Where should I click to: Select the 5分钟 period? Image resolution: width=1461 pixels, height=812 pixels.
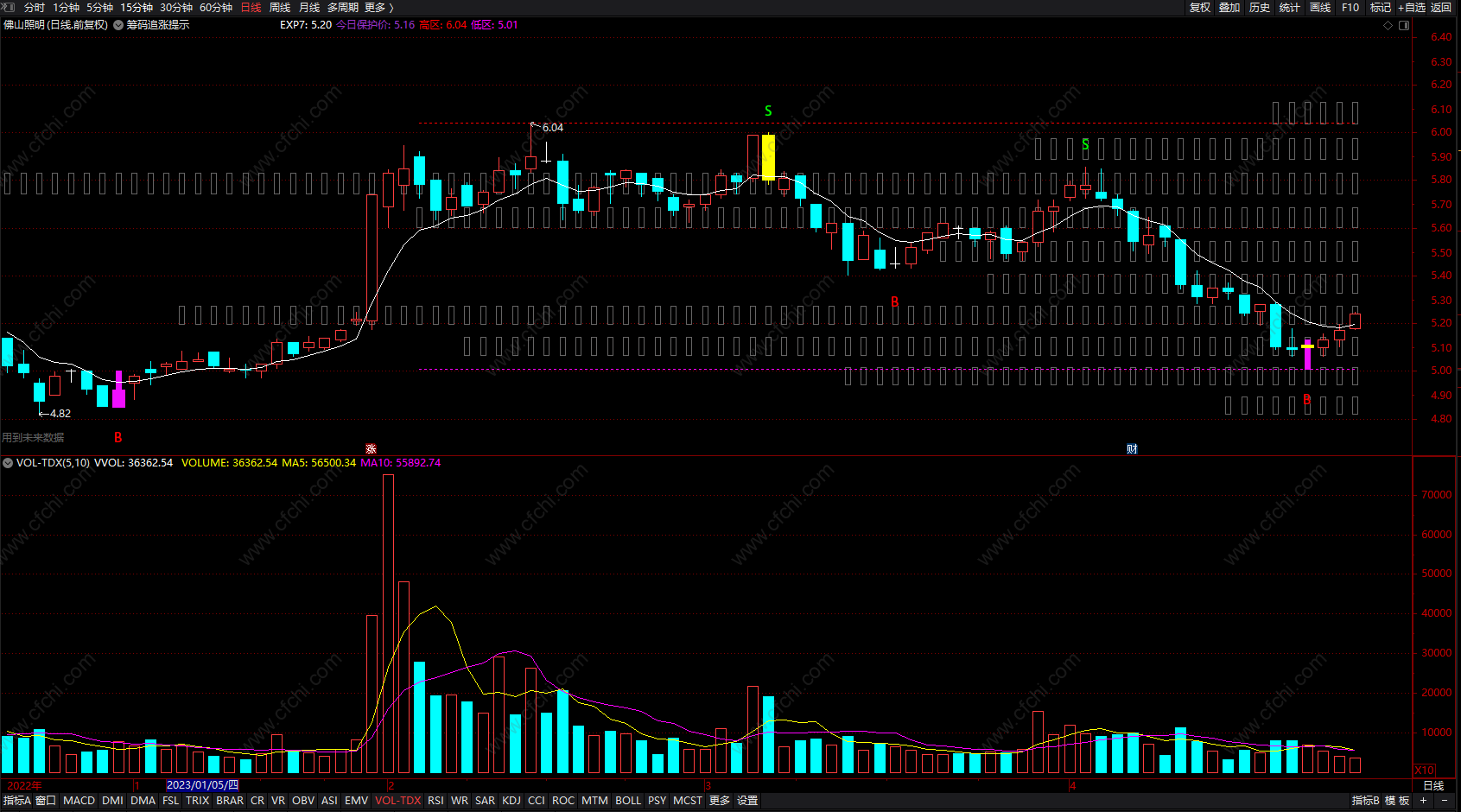(99, 7)
